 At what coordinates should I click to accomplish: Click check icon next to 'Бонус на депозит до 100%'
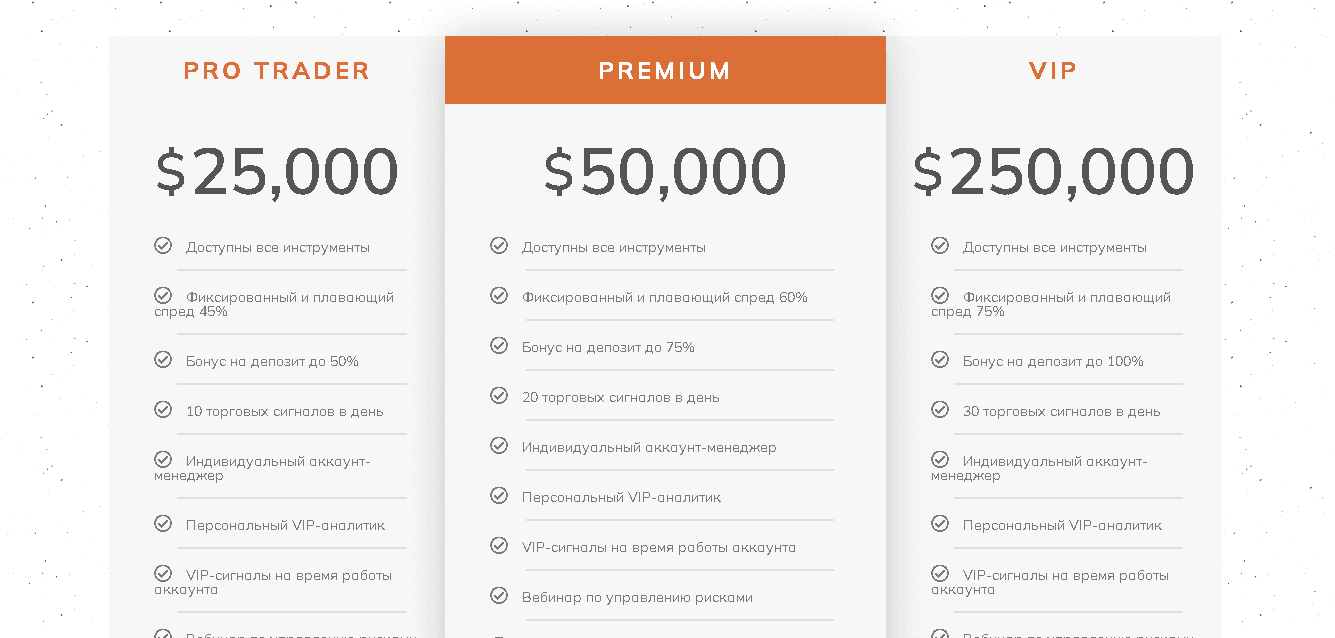pos(940,359)
